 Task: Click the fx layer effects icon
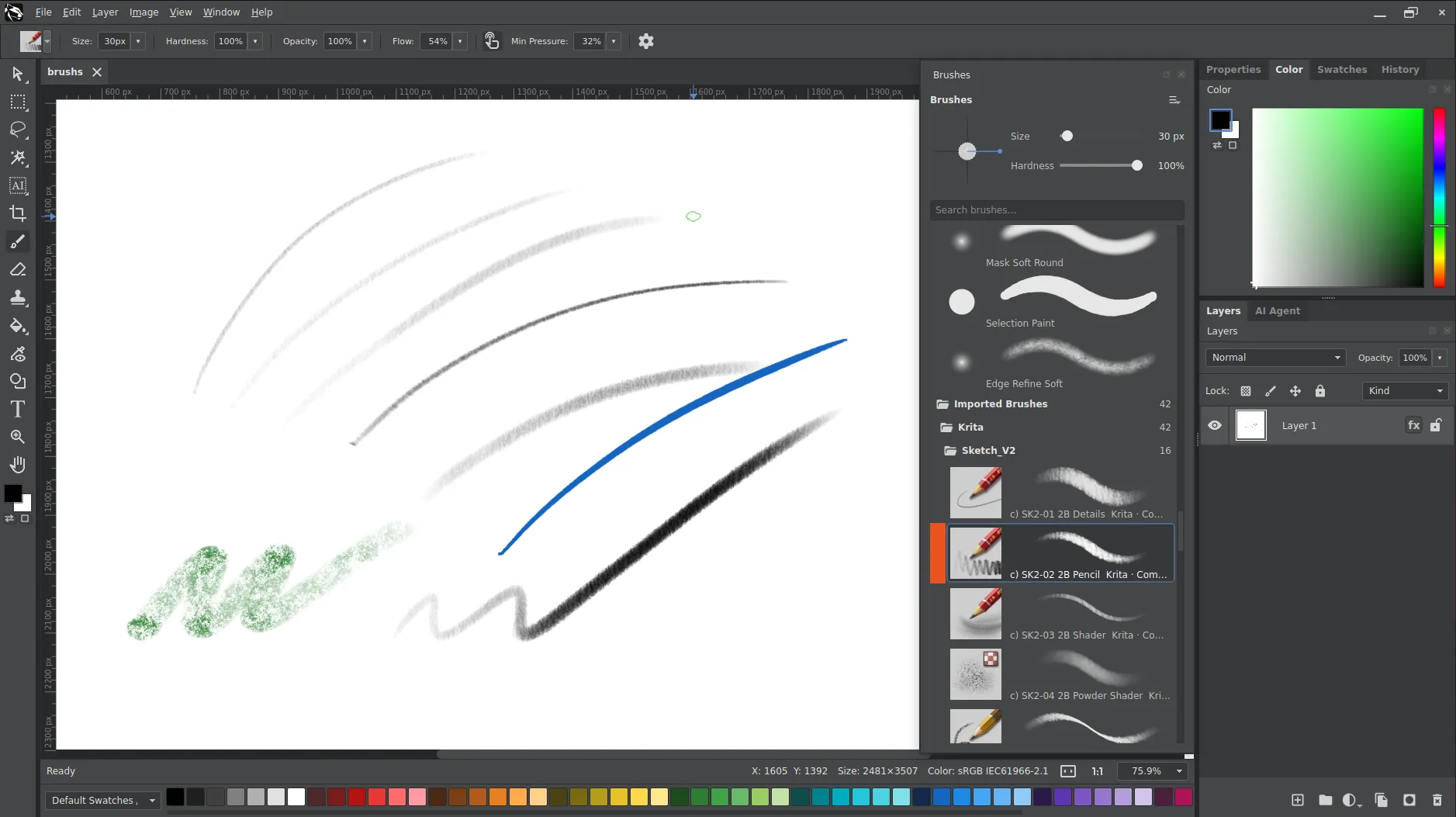click(x=1414, y=425)
